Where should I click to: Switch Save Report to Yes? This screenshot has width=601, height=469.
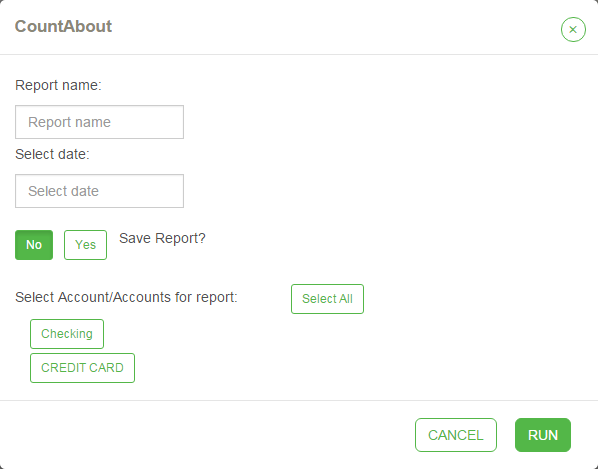(85, 245)
